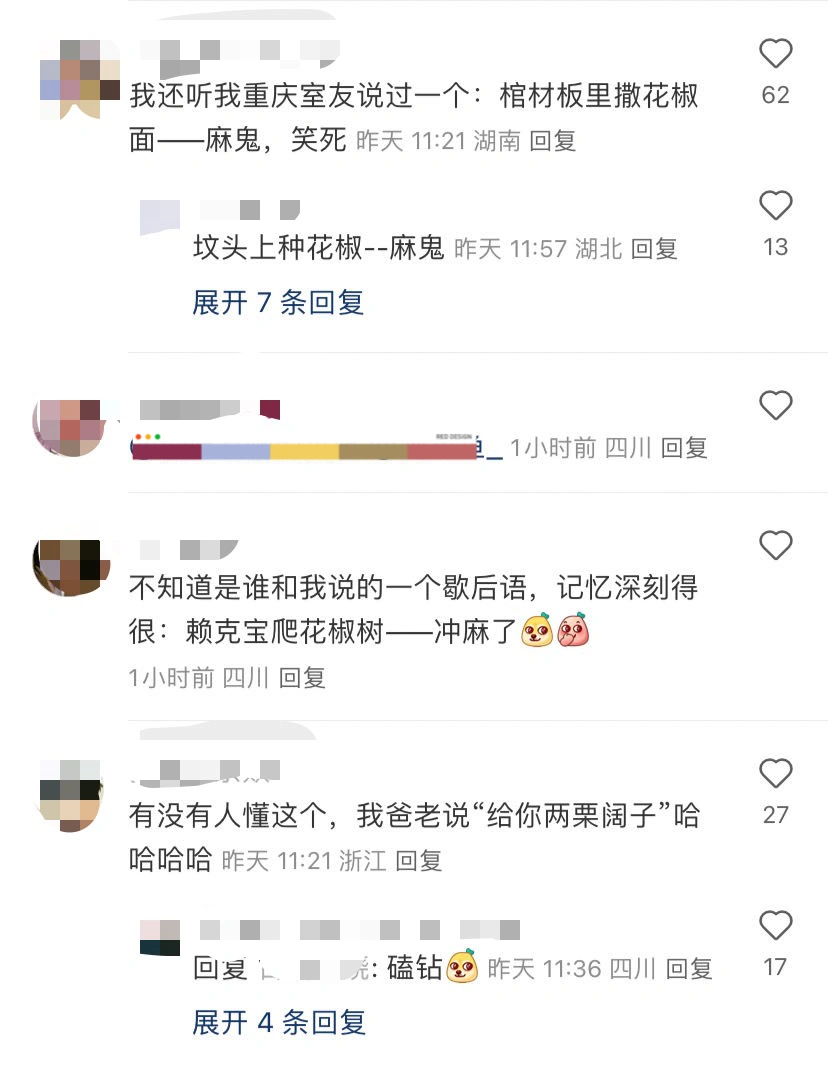
Task: Reply to the image comment from 四川
Action: pyautogui.click(x=684, y=448)
